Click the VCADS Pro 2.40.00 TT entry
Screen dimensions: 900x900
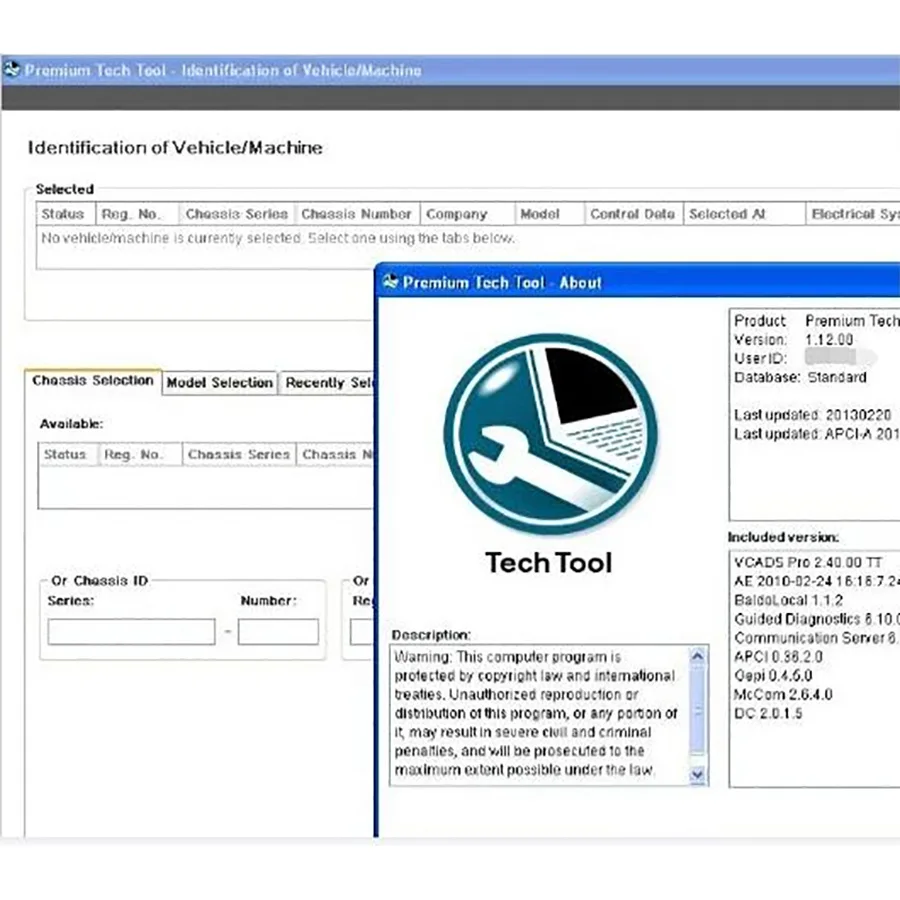tap(808, 562)
